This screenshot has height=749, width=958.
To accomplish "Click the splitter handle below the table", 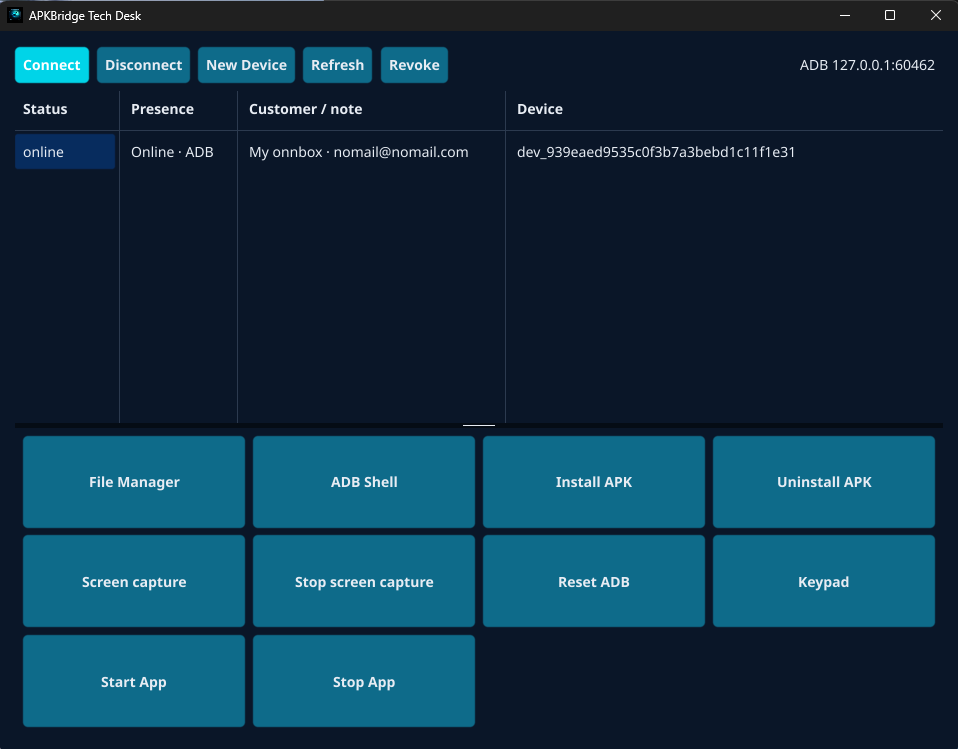I will click(x=479, y=425).
